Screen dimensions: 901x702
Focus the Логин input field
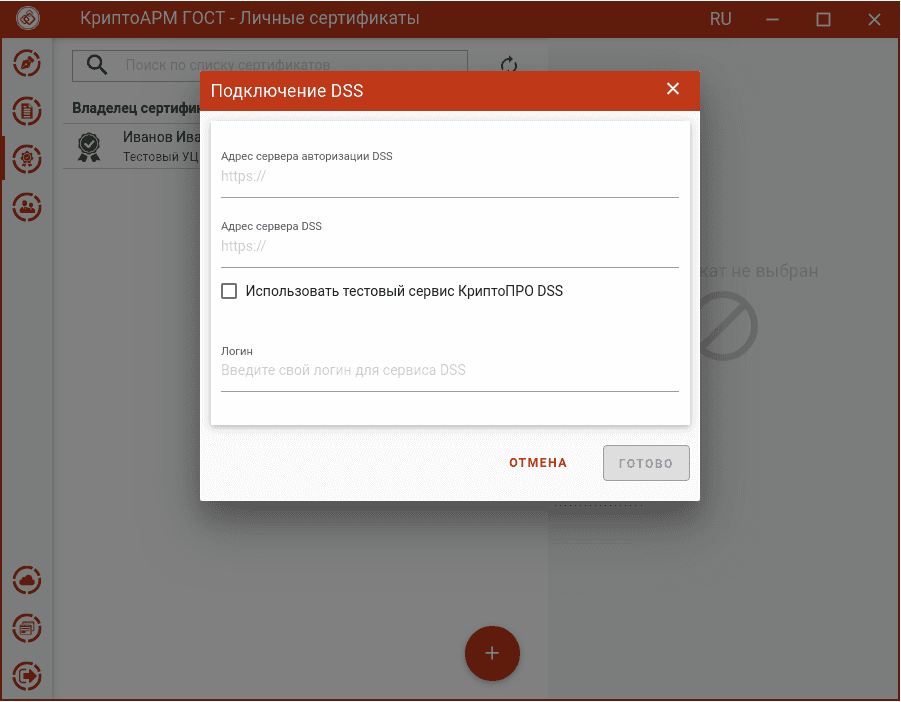(x=449, y=371)
